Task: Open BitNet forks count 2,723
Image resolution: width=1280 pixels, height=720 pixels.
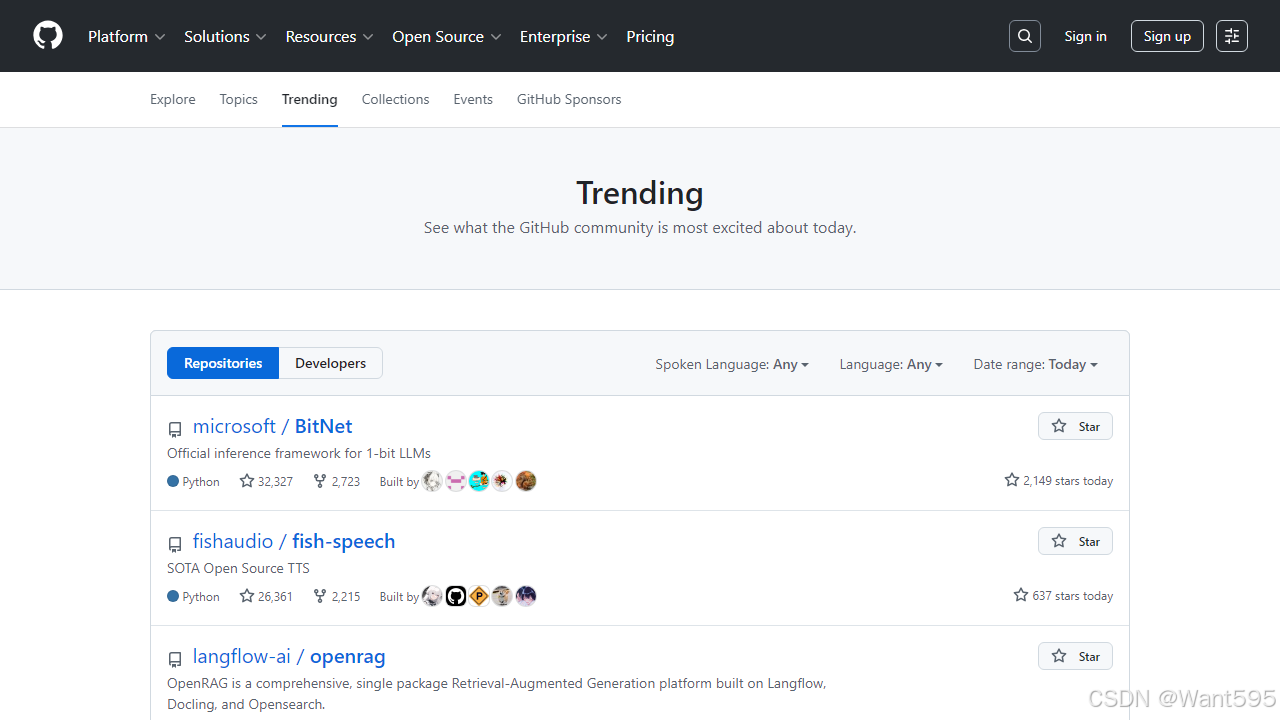Action: pyautogui.click(x=336, y=481)
